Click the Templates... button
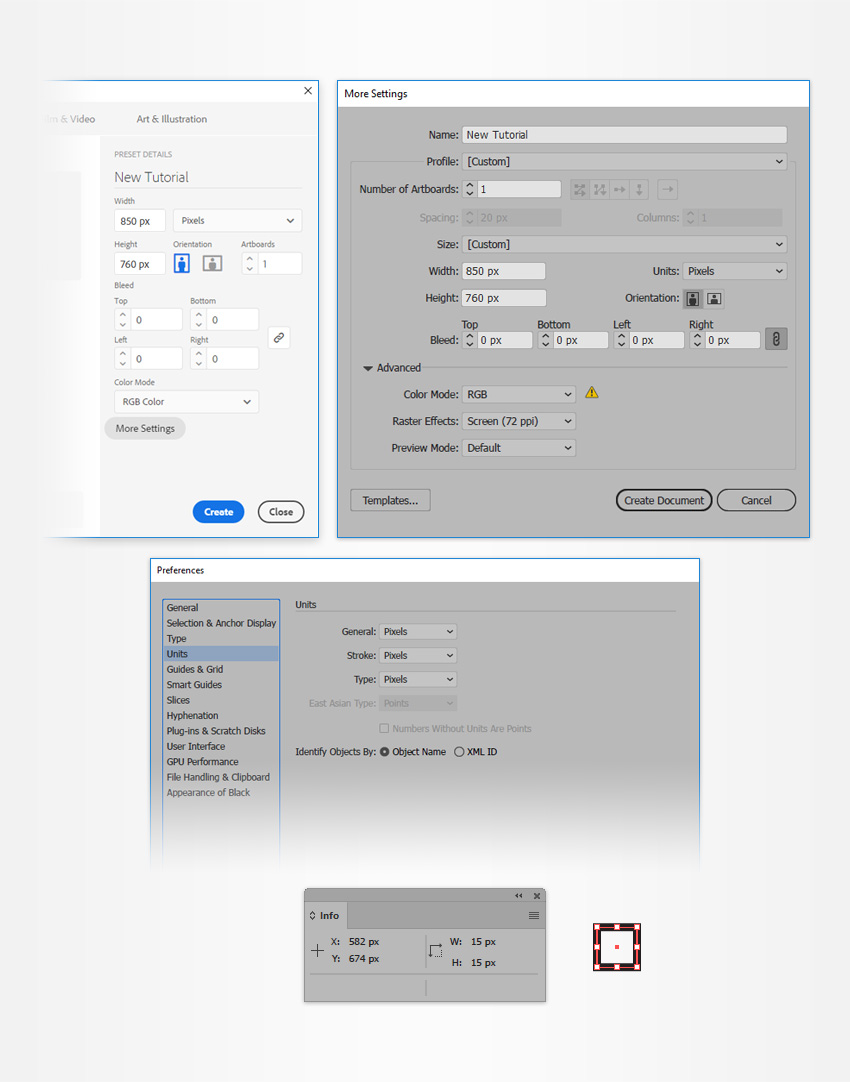 [x=391, y=500]
